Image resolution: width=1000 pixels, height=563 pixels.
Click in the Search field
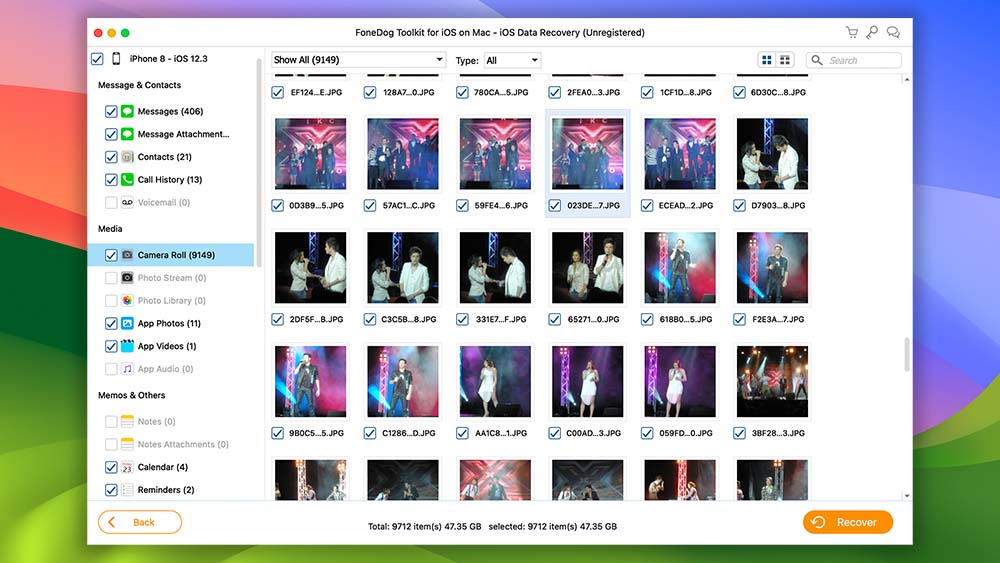[x=854, y=60]
